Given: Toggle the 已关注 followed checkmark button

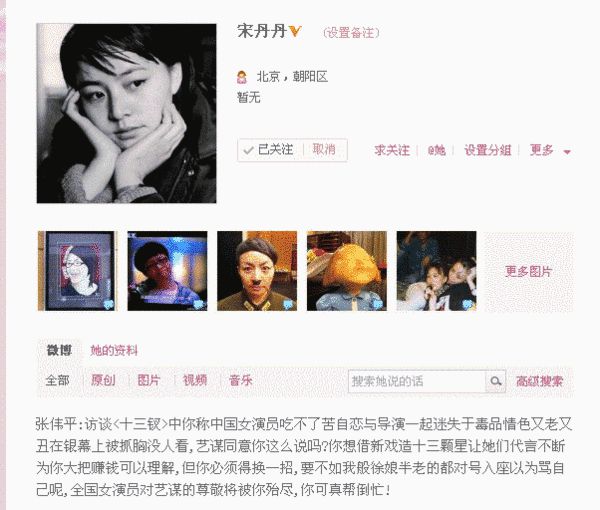Looking at the screenshot, I should [x=270, y=150].
